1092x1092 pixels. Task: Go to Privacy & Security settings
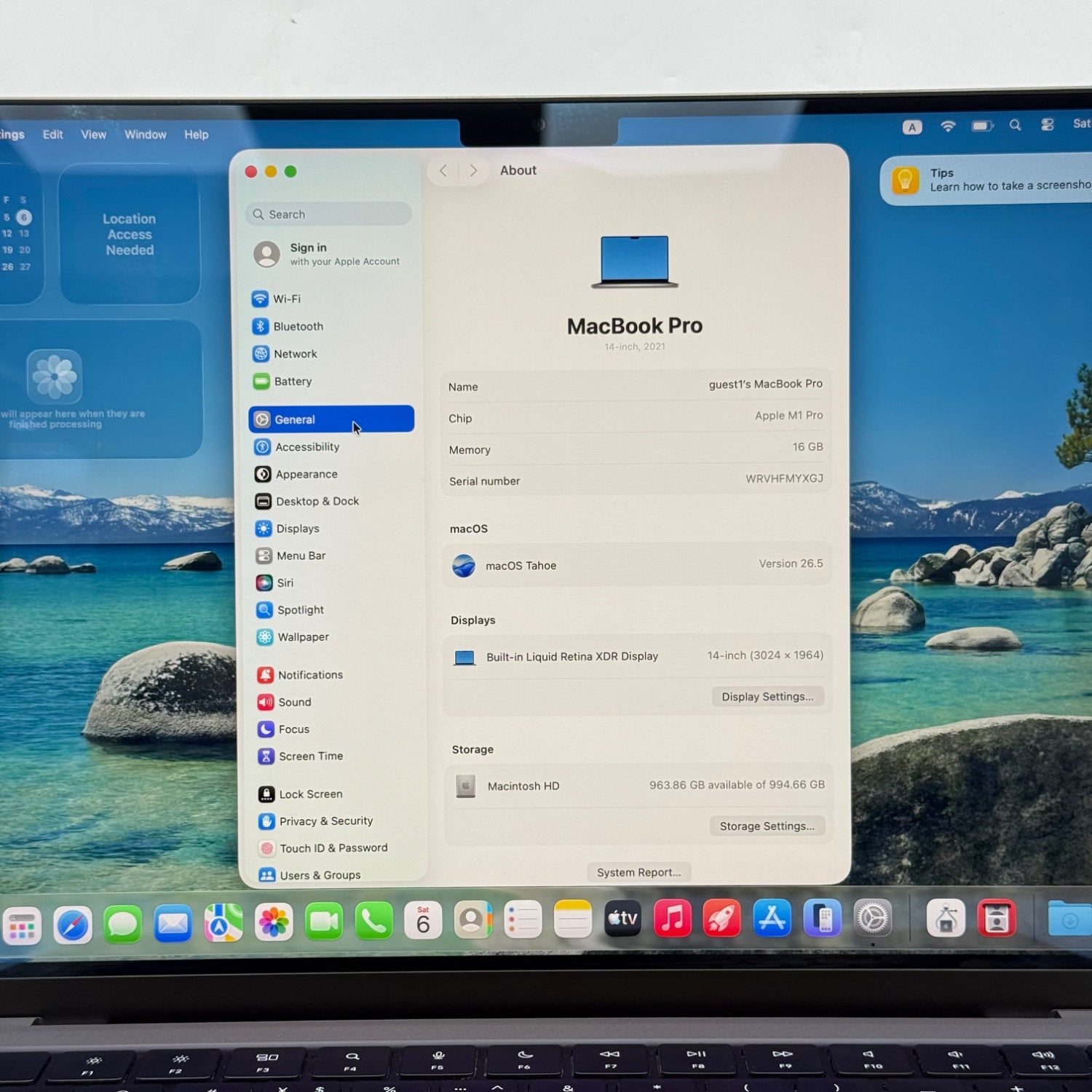(336, 821)
